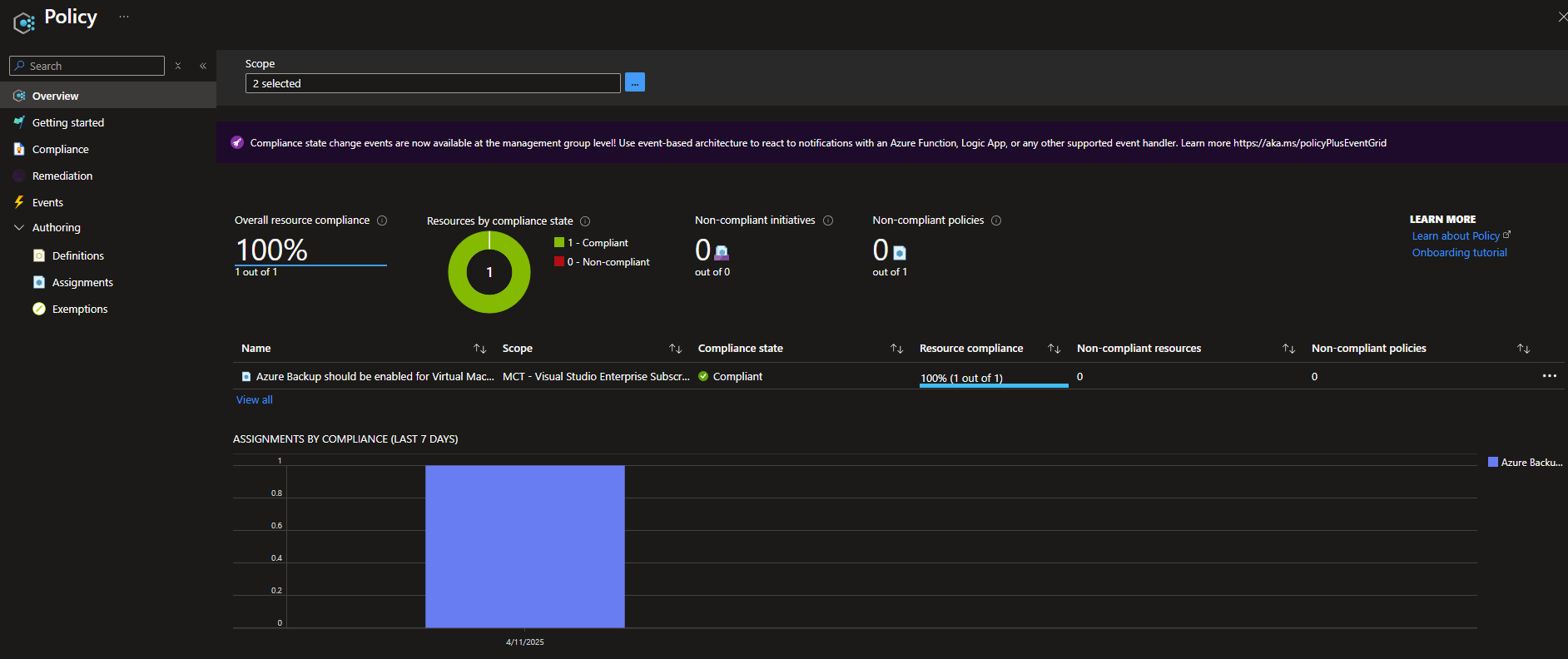Screen dimensions: 1568x659
Task: Close the Policy blade
Action: (1562, 17)
